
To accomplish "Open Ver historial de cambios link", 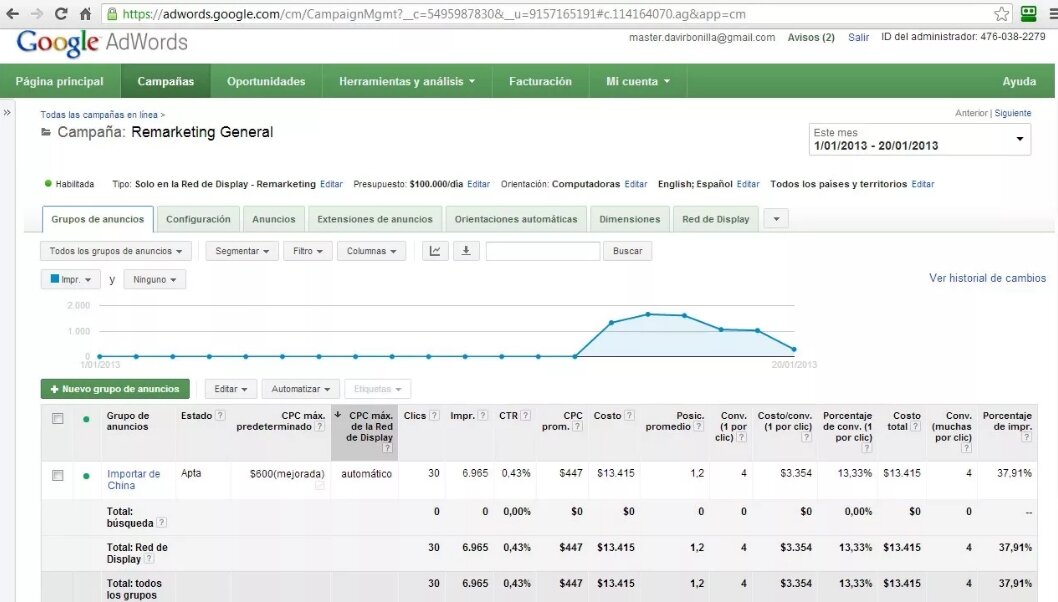I will pyautogui.click(x=987, y=278).
